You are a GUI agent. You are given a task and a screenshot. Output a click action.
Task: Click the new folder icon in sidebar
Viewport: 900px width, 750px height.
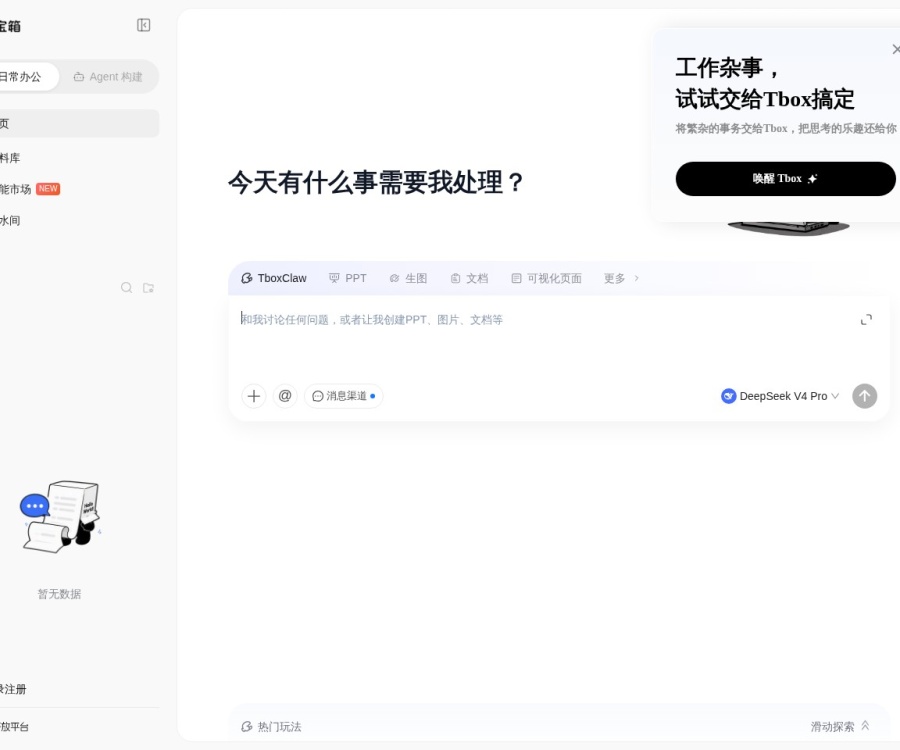click(x=148, y=287)
